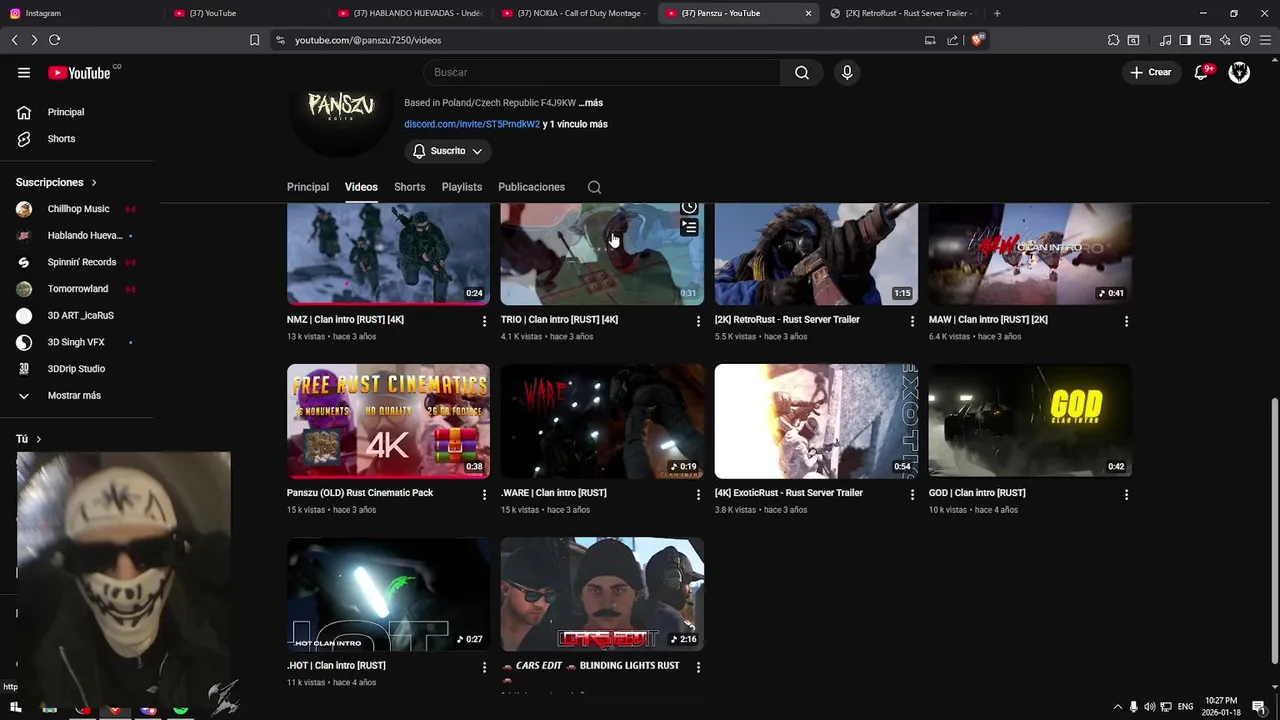Expand the Tú section
This screenshot has height=720, width=1280.
[29, 439]
